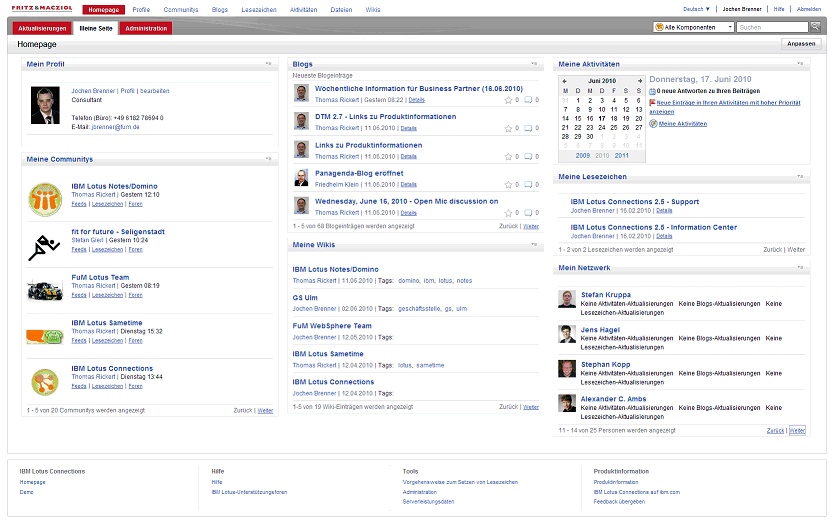Click Weiter in Mein Netzwerk pager
This screenshot has width=832, height=522.
[797, 431]
